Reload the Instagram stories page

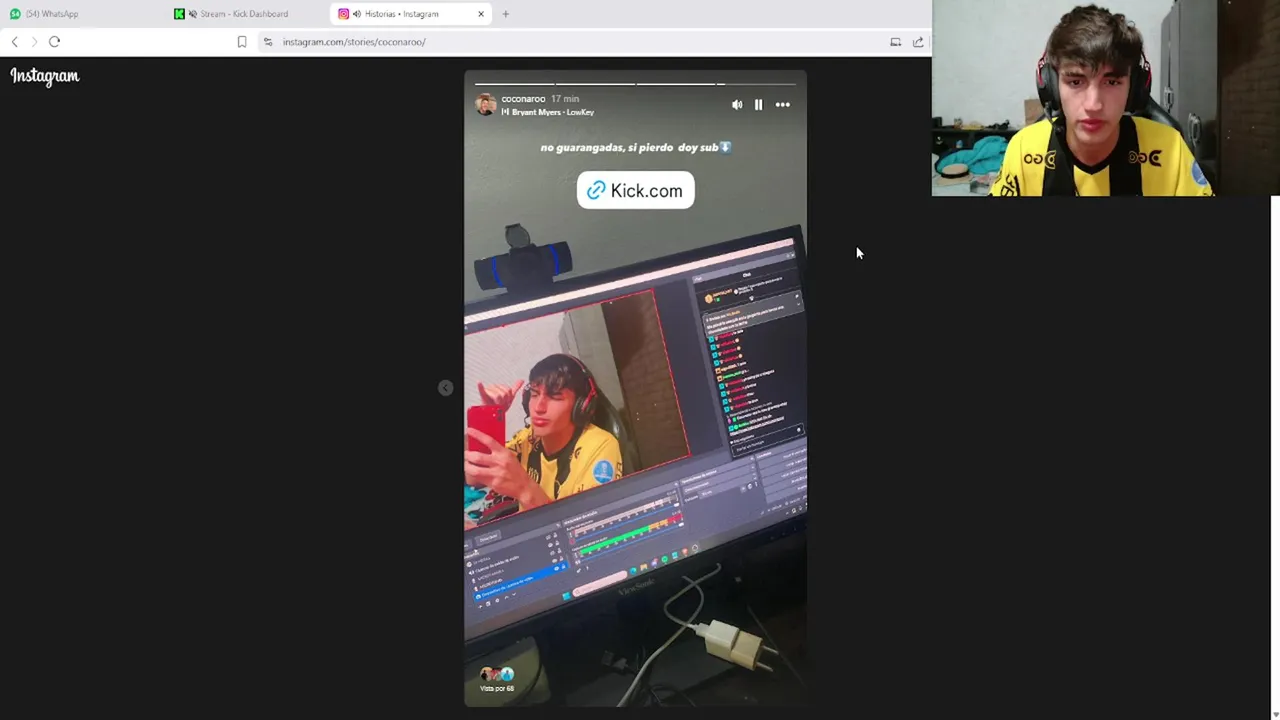[x=55, y=42]
